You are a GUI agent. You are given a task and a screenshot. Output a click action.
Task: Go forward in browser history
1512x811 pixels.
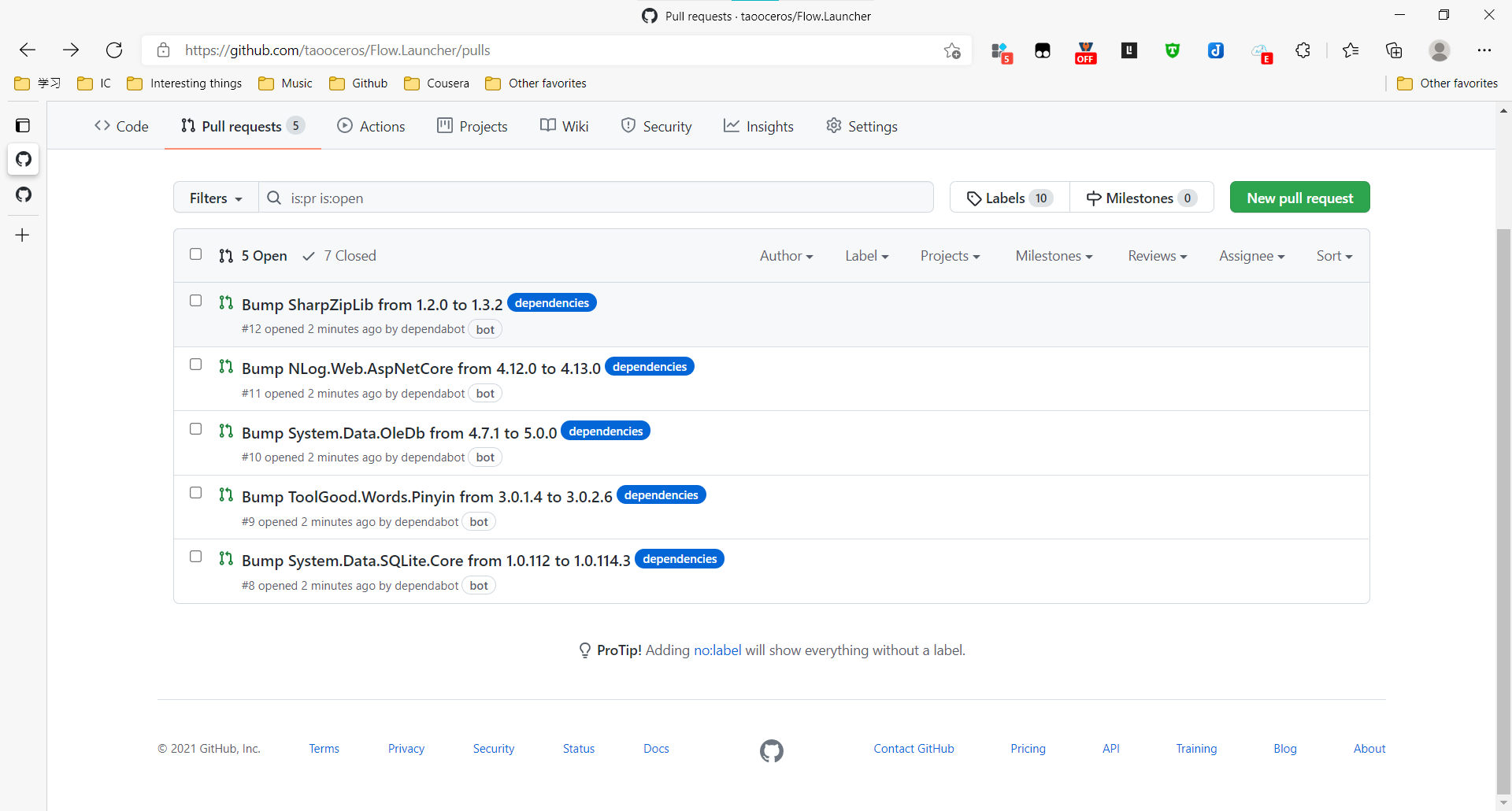pyautogui.click(x=71, y=50)
